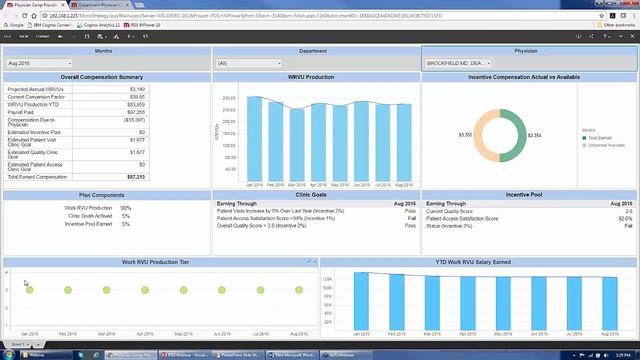Open the Windows Start button
This screenshot has height=360, width=640.
point(8,355)
